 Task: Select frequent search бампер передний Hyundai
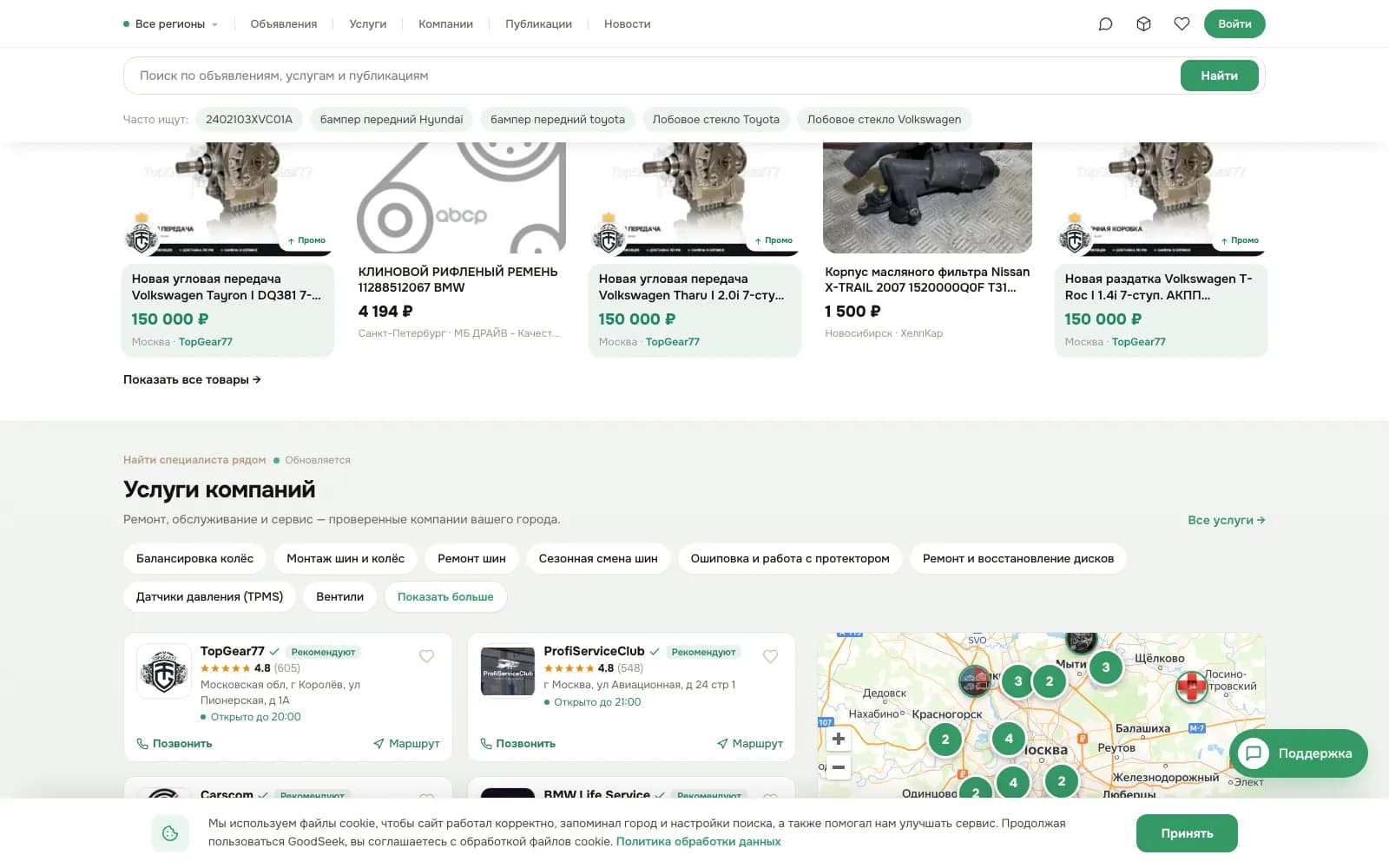(x=392, y=120)
